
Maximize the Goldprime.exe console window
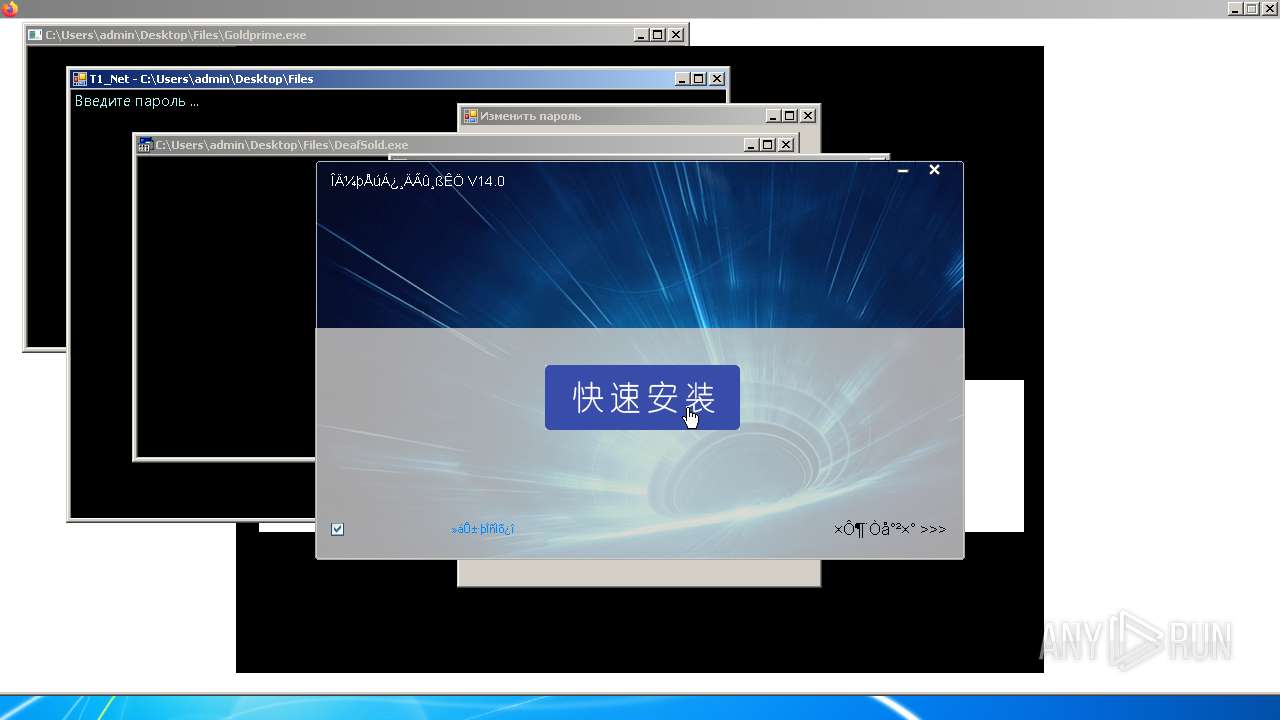[x=658, y=35]
